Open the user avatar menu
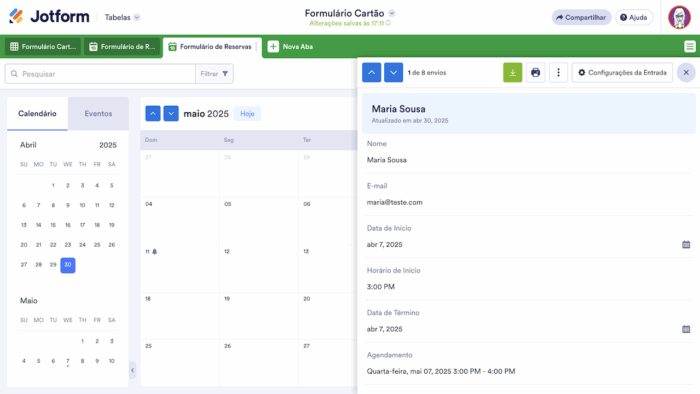The height and width of the screenshot is (394, 700). [x=679, y=17]
